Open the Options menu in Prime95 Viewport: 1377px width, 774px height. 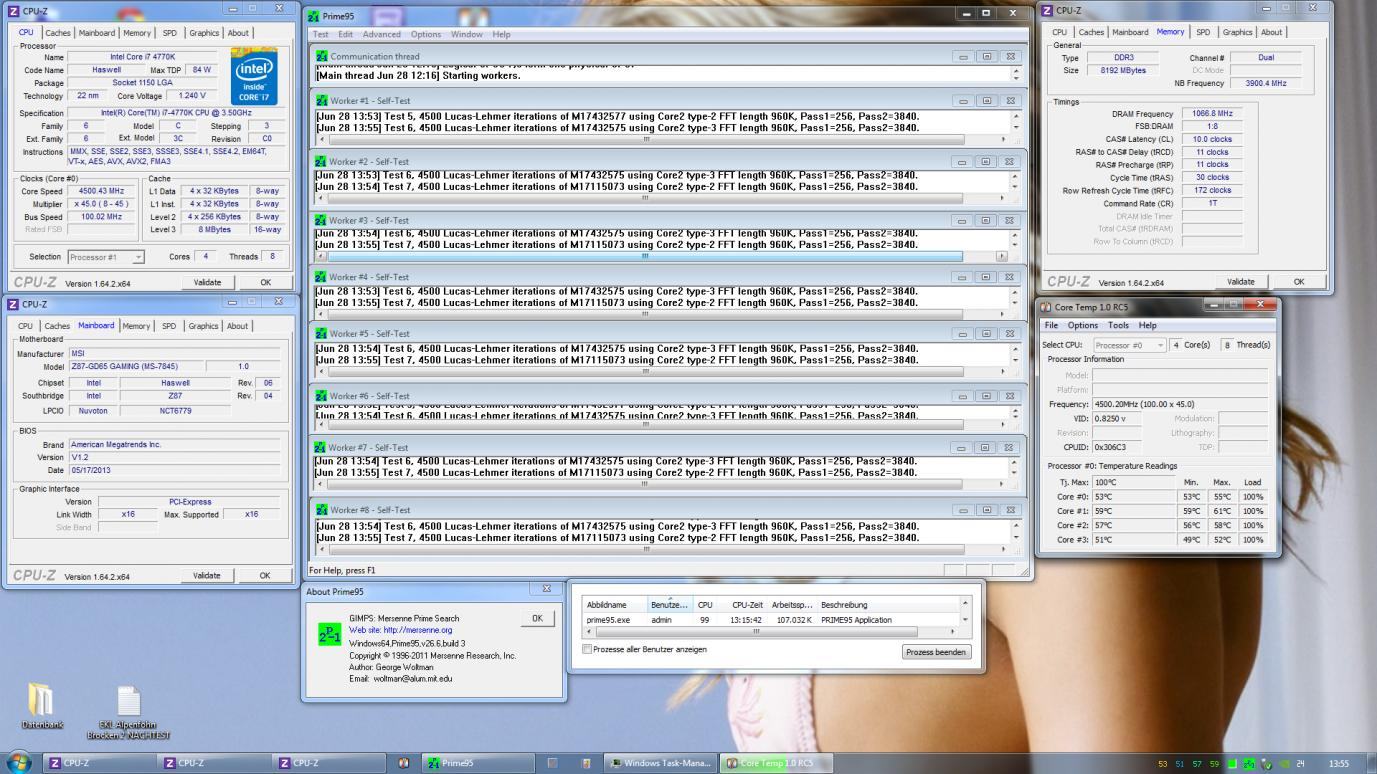(426, 34)
